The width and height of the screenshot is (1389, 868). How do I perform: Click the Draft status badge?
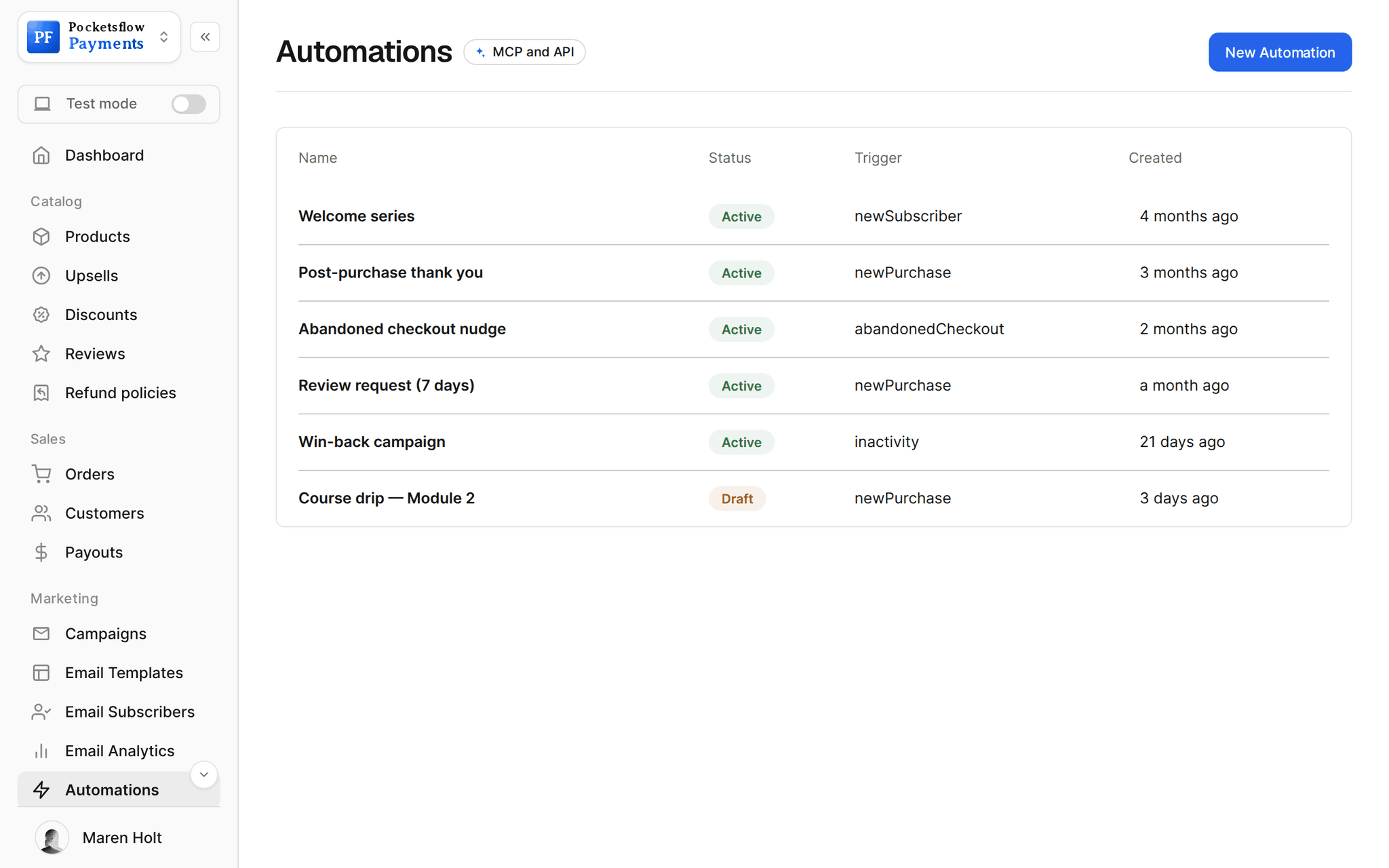[737, 498]
